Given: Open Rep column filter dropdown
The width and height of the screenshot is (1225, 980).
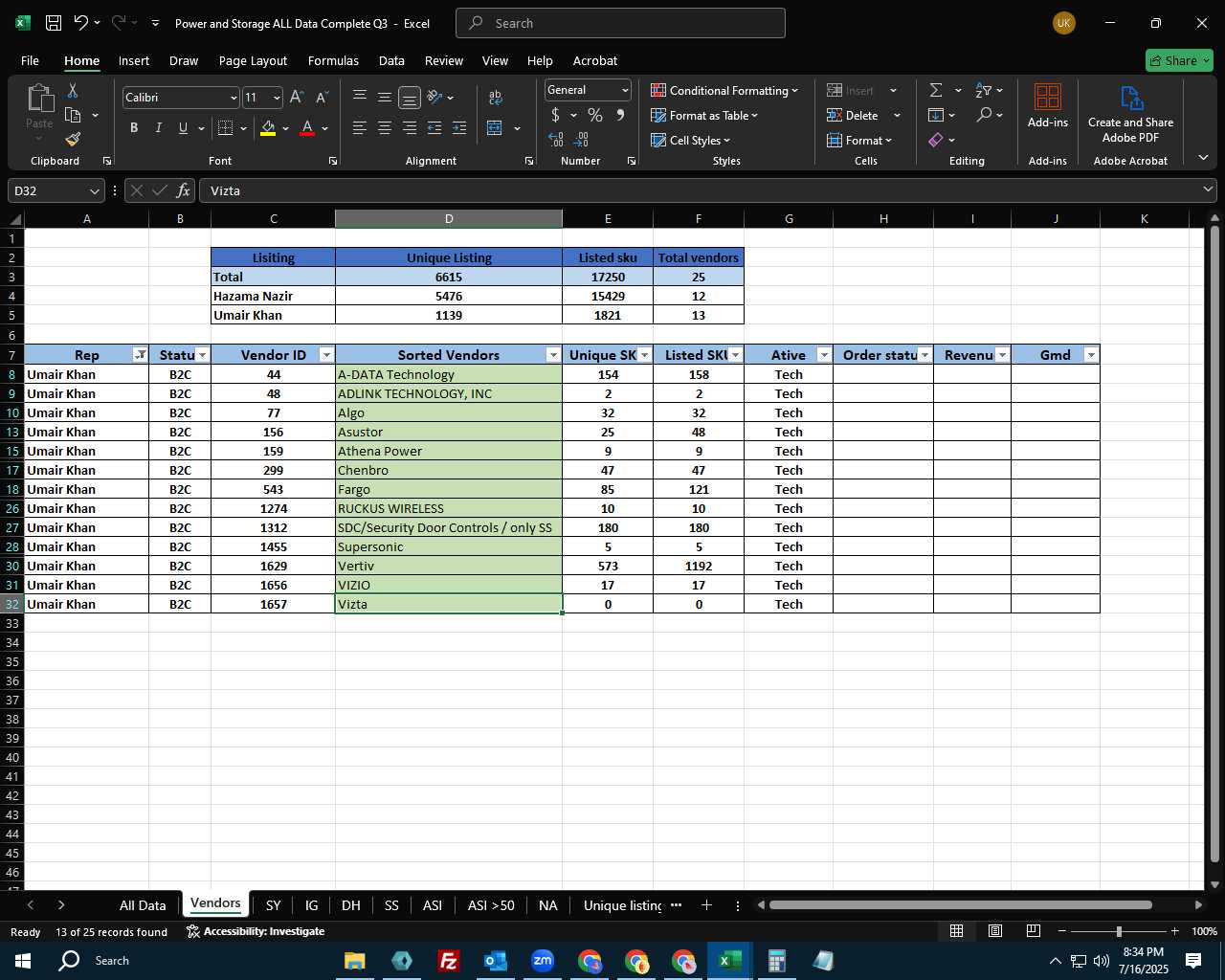Looking at the screenshot, I should 141,355.
